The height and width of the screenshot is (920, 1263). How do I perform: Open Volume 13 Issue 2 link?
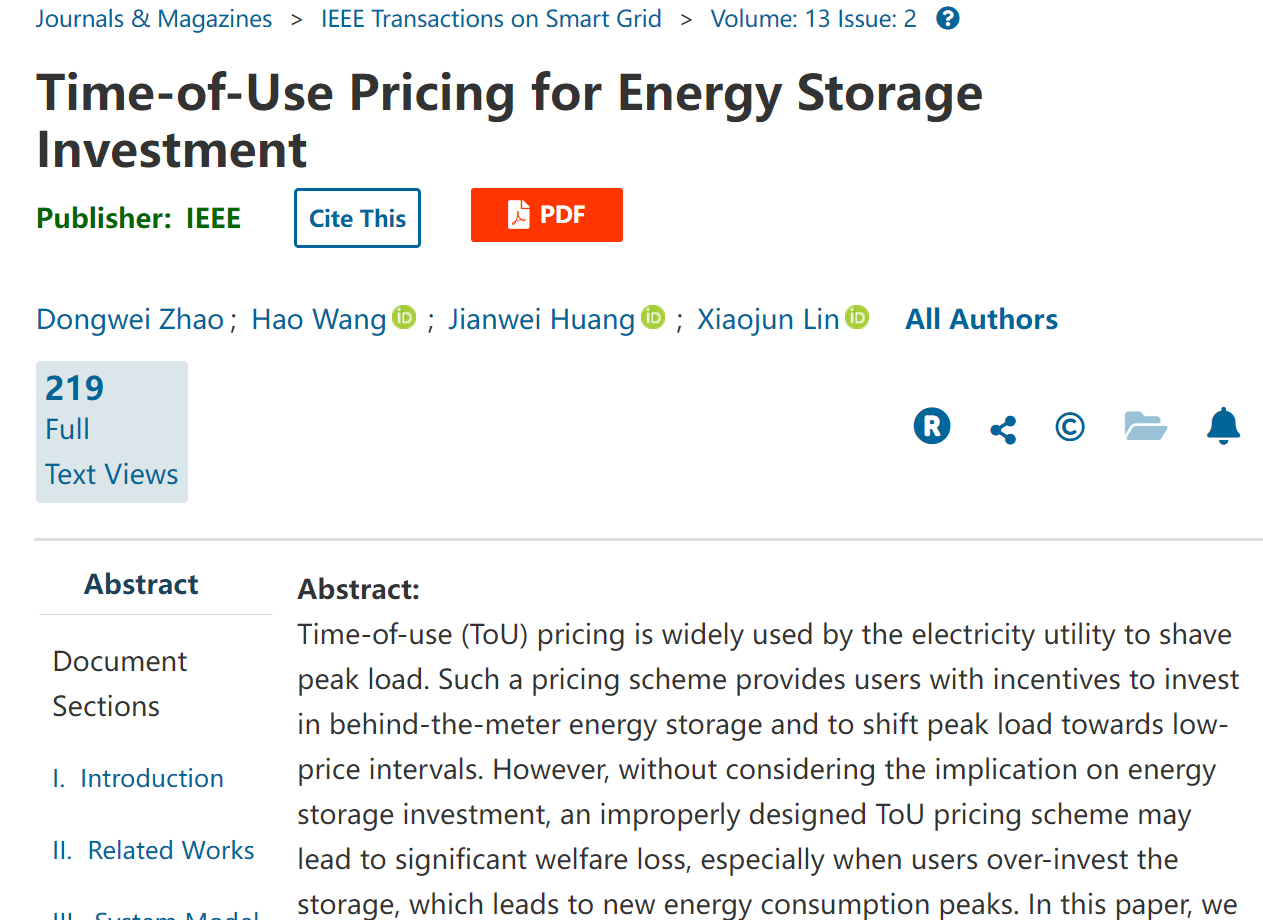[x=813, y=19]
